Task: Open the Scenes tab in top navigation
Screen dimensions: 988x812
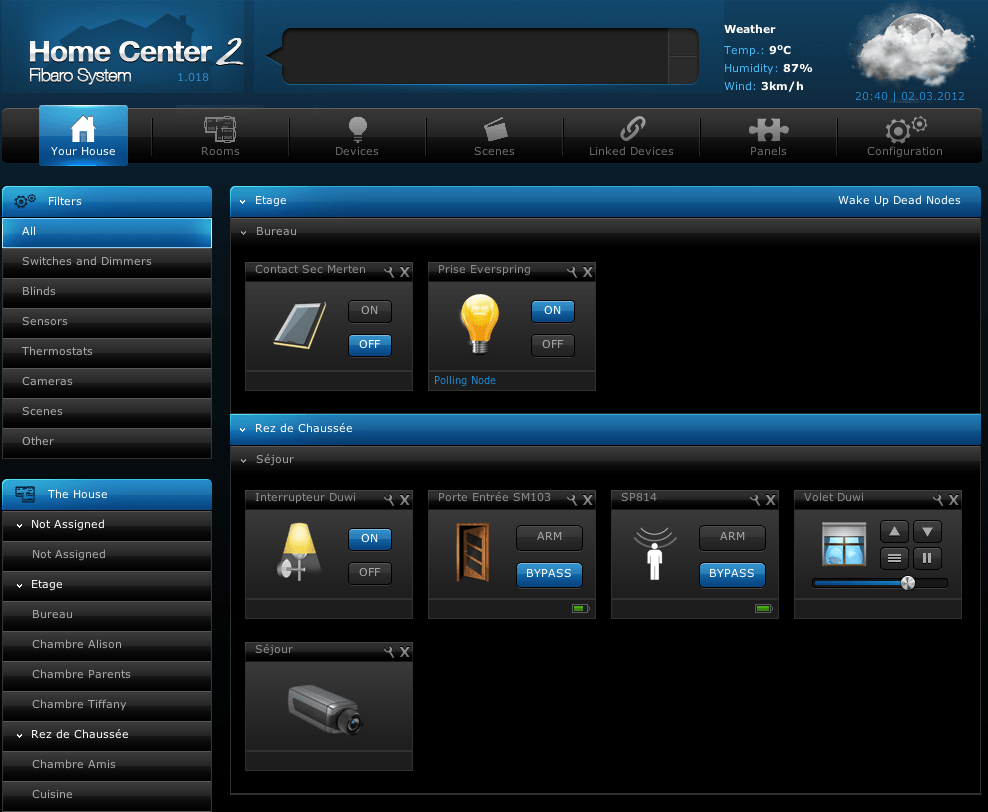Action: [494, 136]
